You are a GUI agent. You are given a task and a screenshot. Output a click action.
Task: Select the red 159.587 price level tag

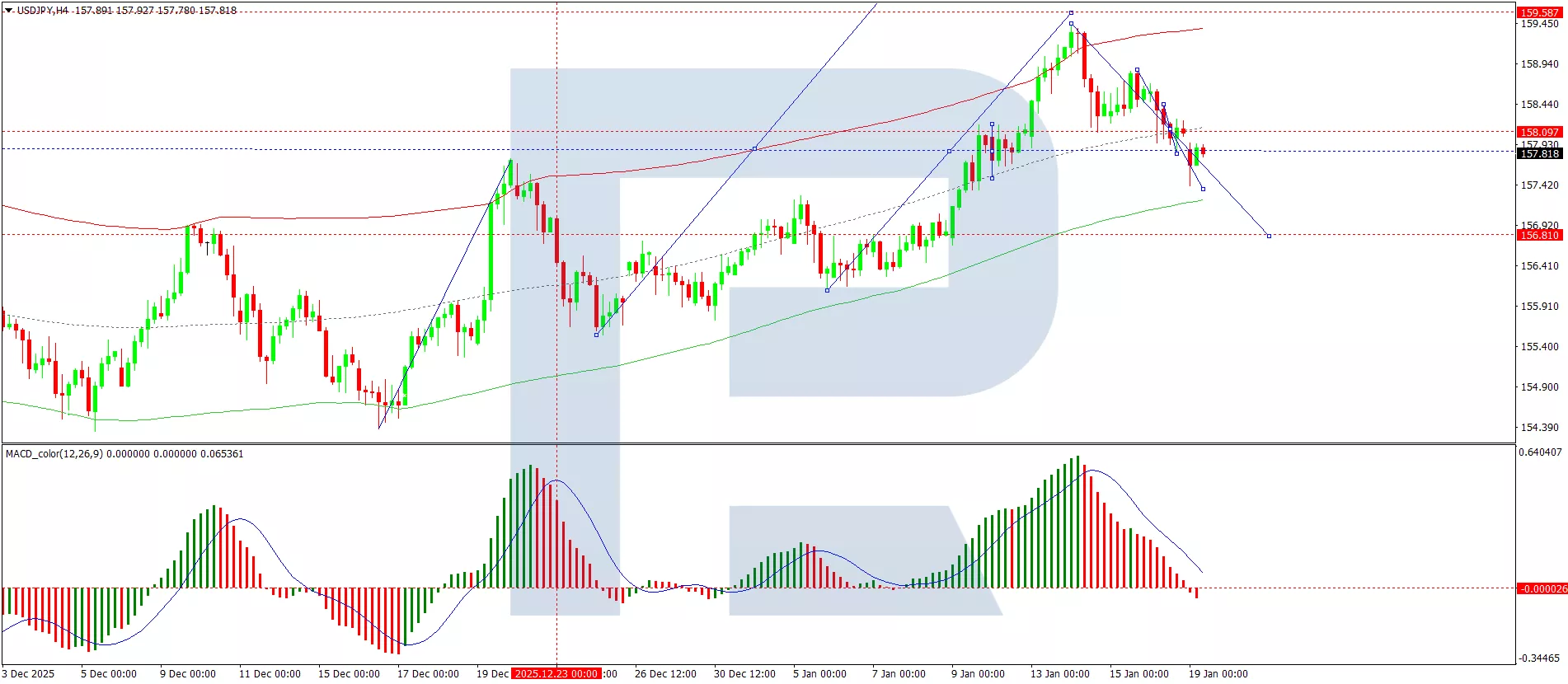(1539, 12)
